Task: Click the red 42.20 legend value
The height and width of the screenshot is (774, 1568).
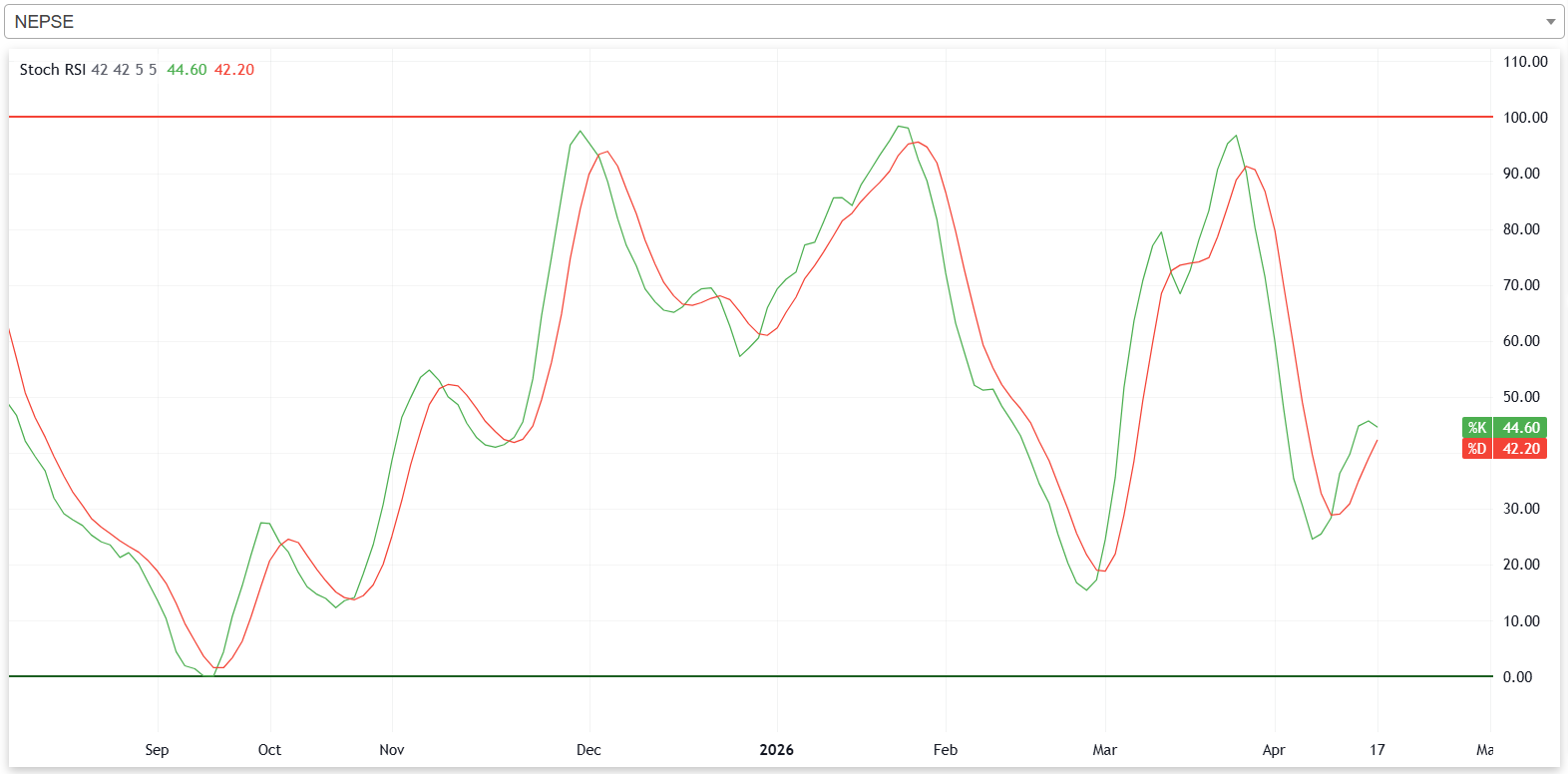Action: pos(234,70)
